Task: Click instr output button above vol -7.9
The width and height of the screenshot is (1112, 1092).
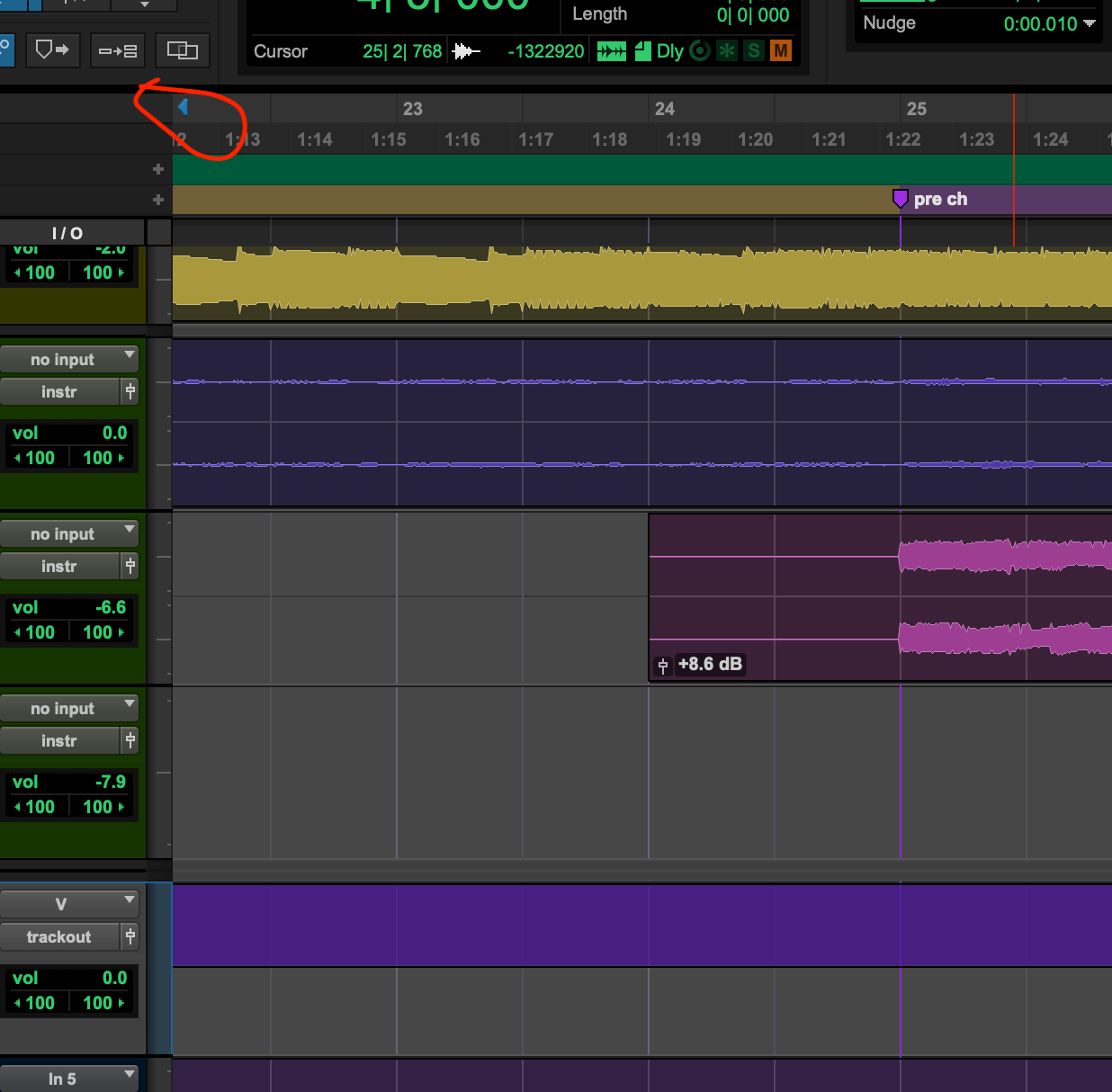Action: click(x=59, y=740)
